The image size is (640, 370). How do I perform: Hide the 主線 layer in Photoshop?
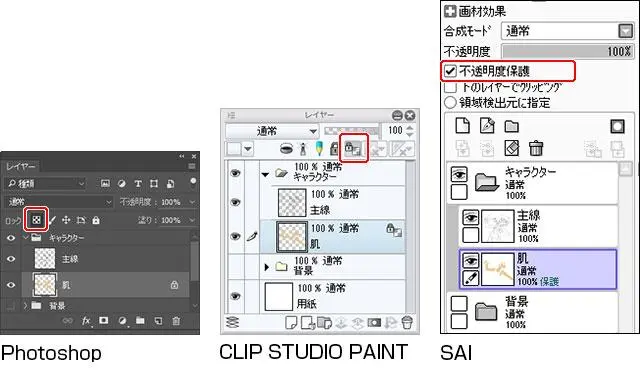coord(11,259)
